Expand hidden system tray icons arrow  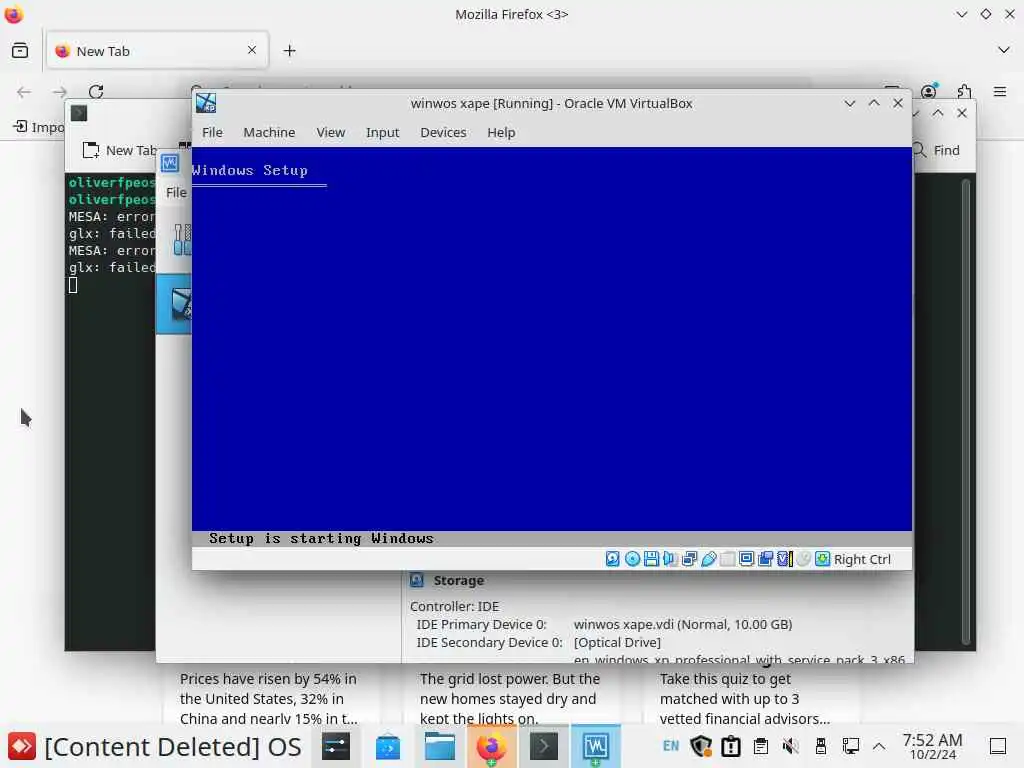point(880,746)
